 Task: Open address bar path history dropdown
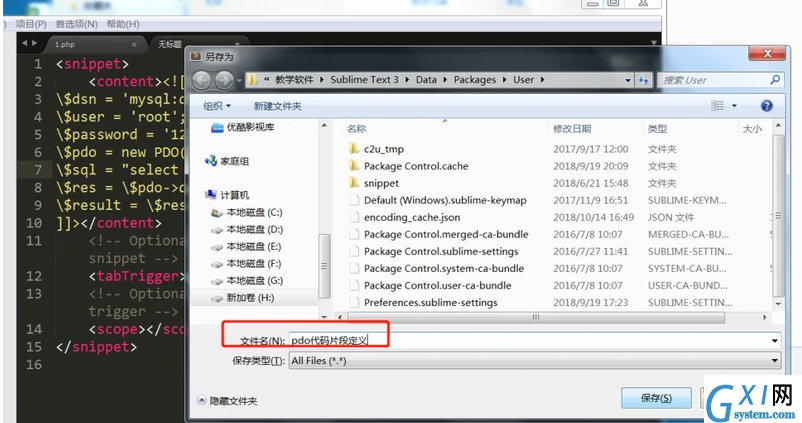(x=628, y=80)
